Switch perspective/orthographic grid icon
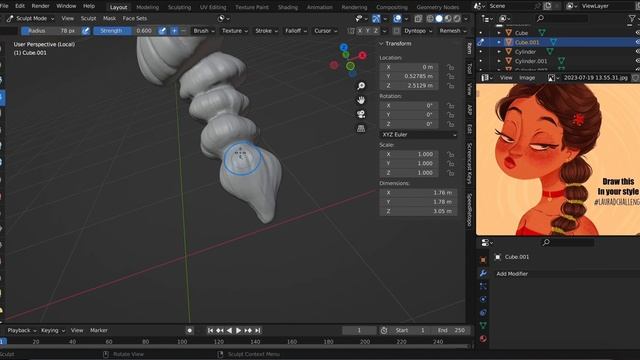 [361, 129]
